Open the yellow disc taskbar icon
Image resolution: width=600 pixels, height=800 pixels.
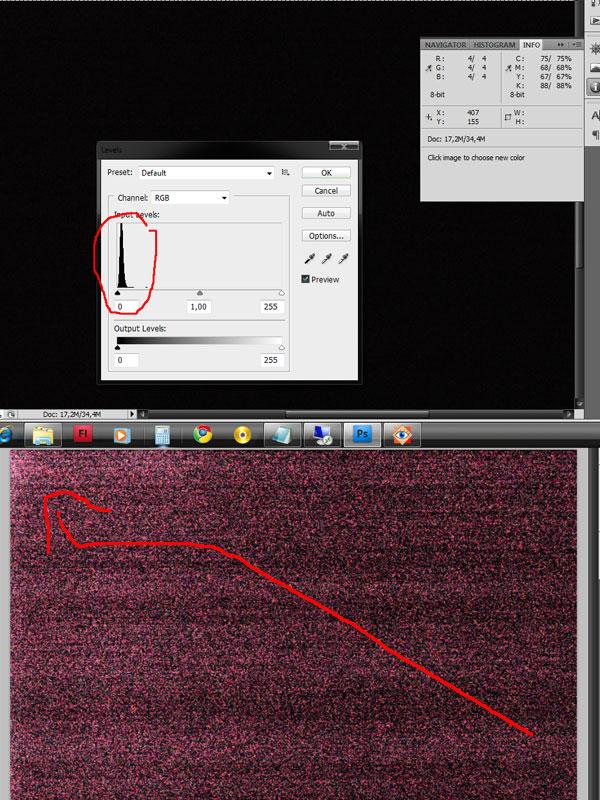242,435
